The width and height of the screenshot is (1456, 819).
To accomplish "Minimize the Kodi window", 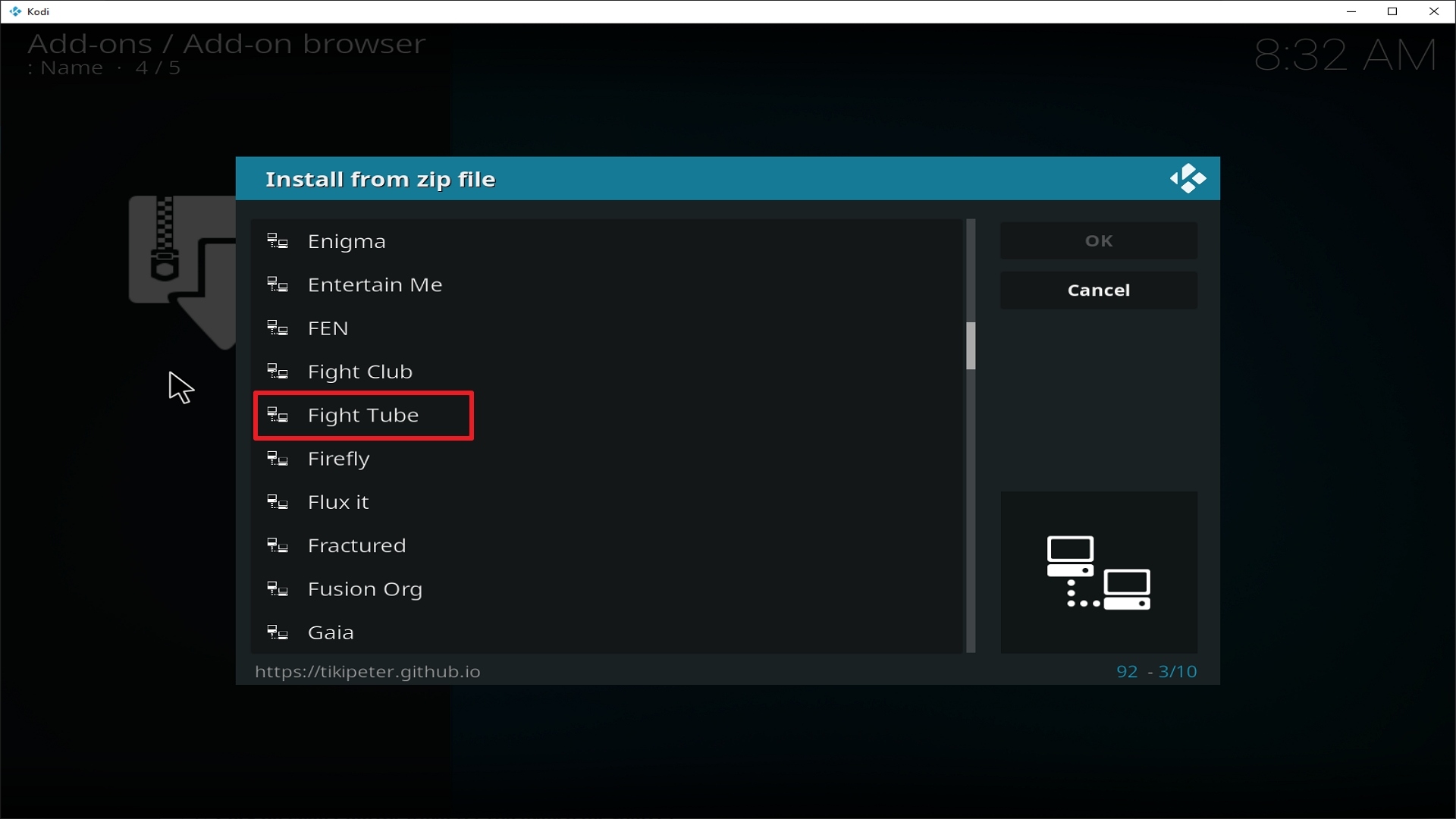I will coord(1351,11).
